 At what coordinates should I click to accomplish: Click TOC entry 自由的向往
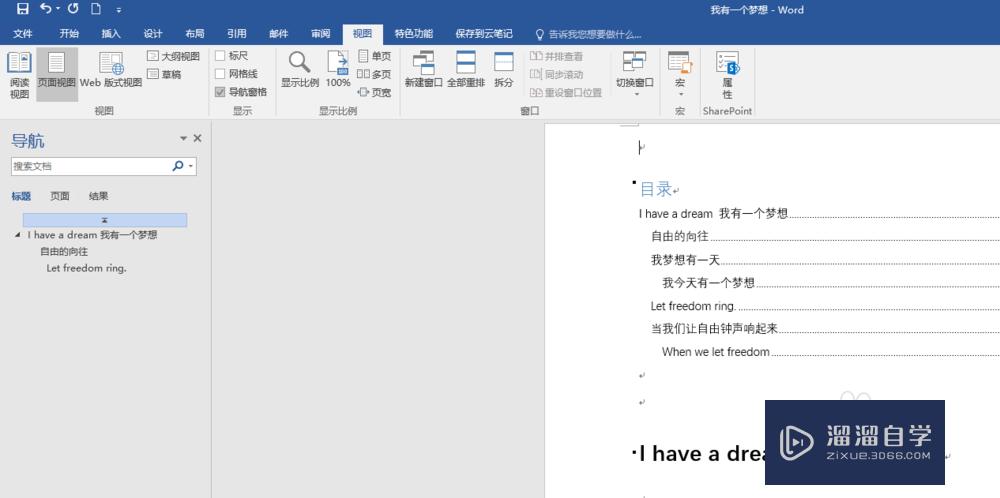point(680,237)
